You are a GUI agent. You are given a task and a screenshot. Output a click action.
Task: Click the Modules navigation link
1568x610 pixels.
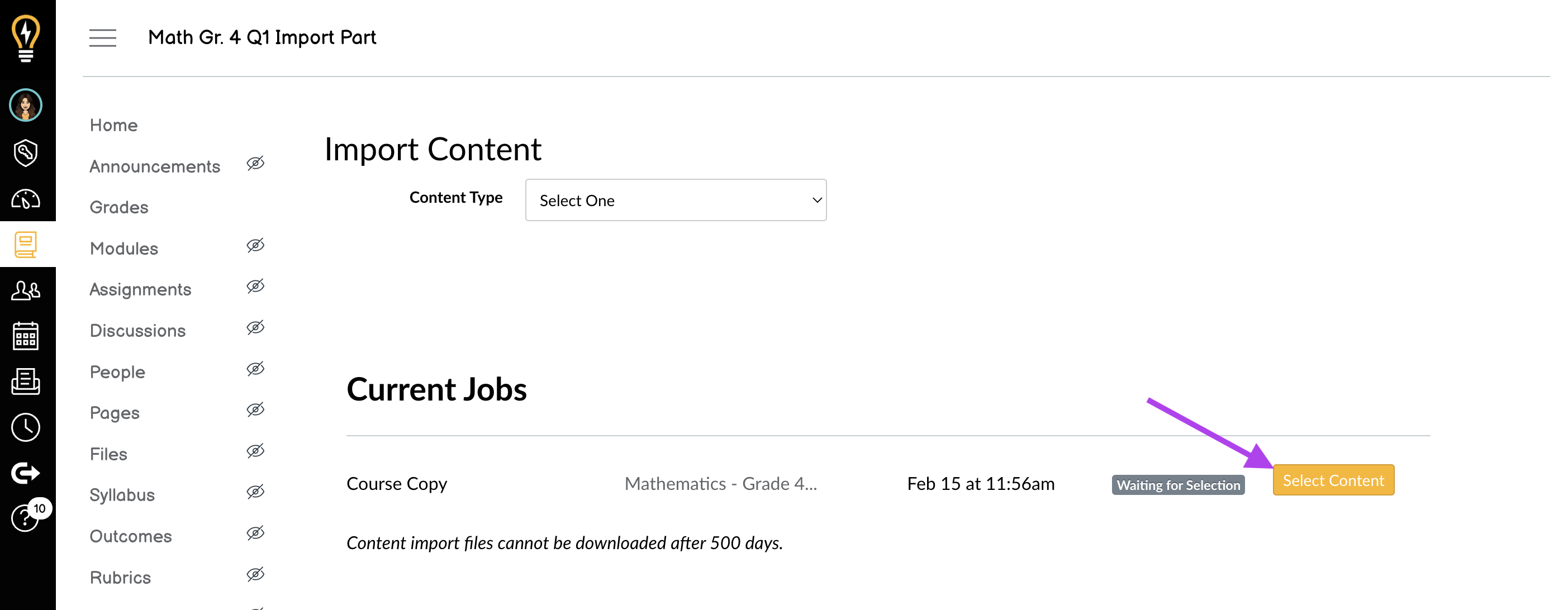124,248
